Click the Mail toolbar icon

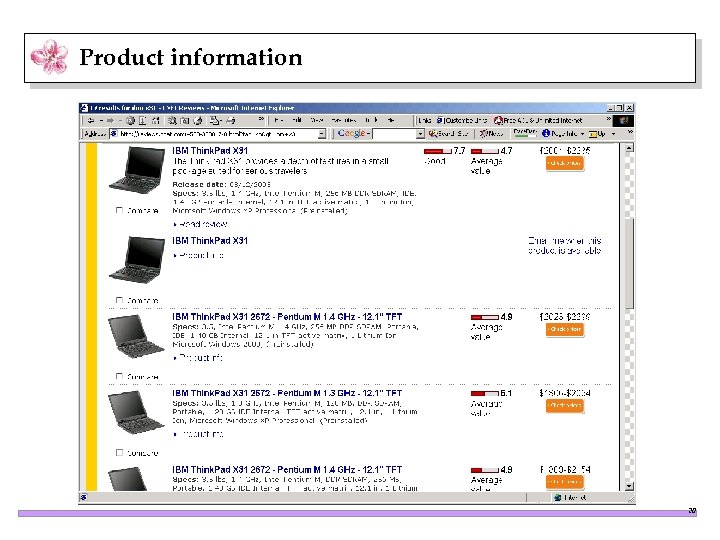point(214,121)
